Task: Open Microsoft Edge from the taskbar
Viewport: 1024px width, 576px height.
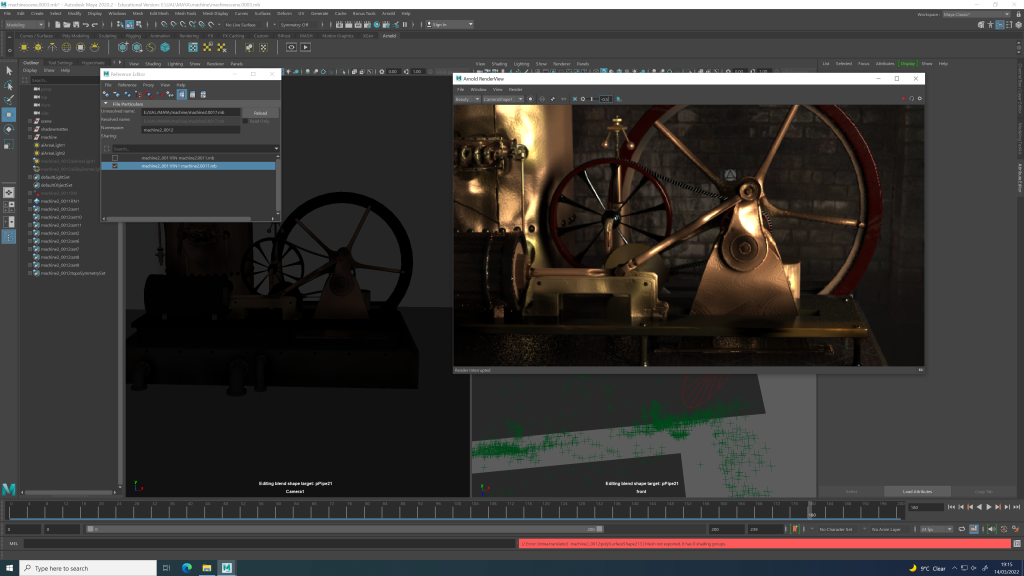Action: (x=187, y=568)
